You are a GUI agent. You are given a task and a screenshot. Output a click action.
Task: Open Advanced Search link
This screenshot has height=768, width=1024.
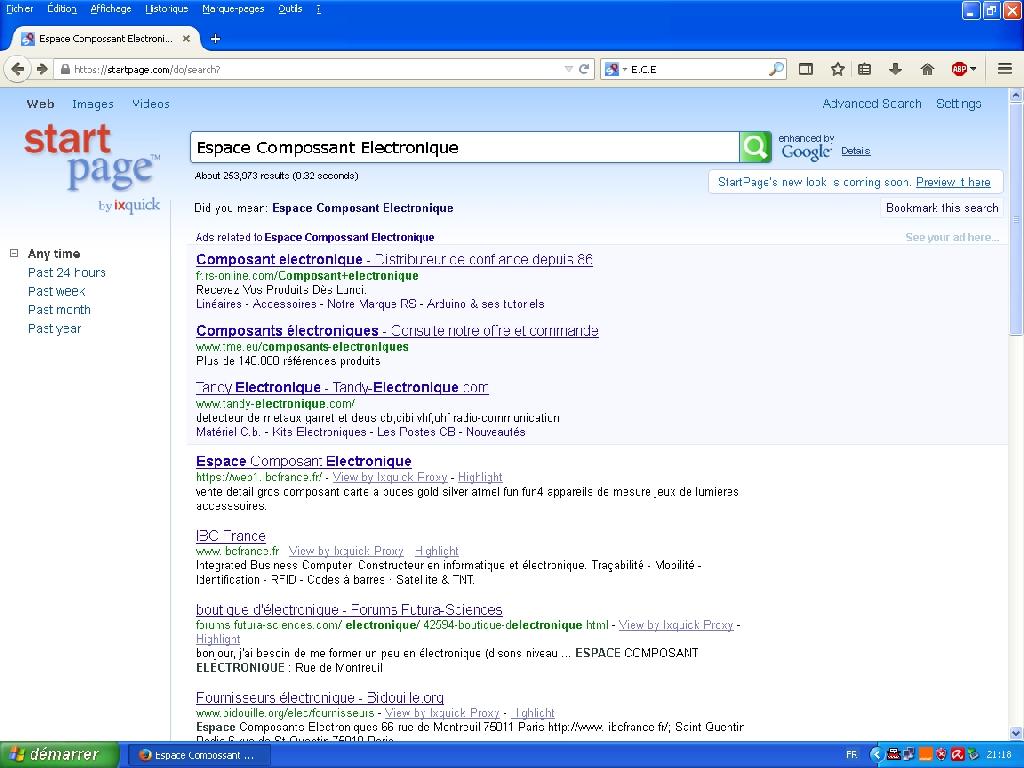tap(872, 104)
